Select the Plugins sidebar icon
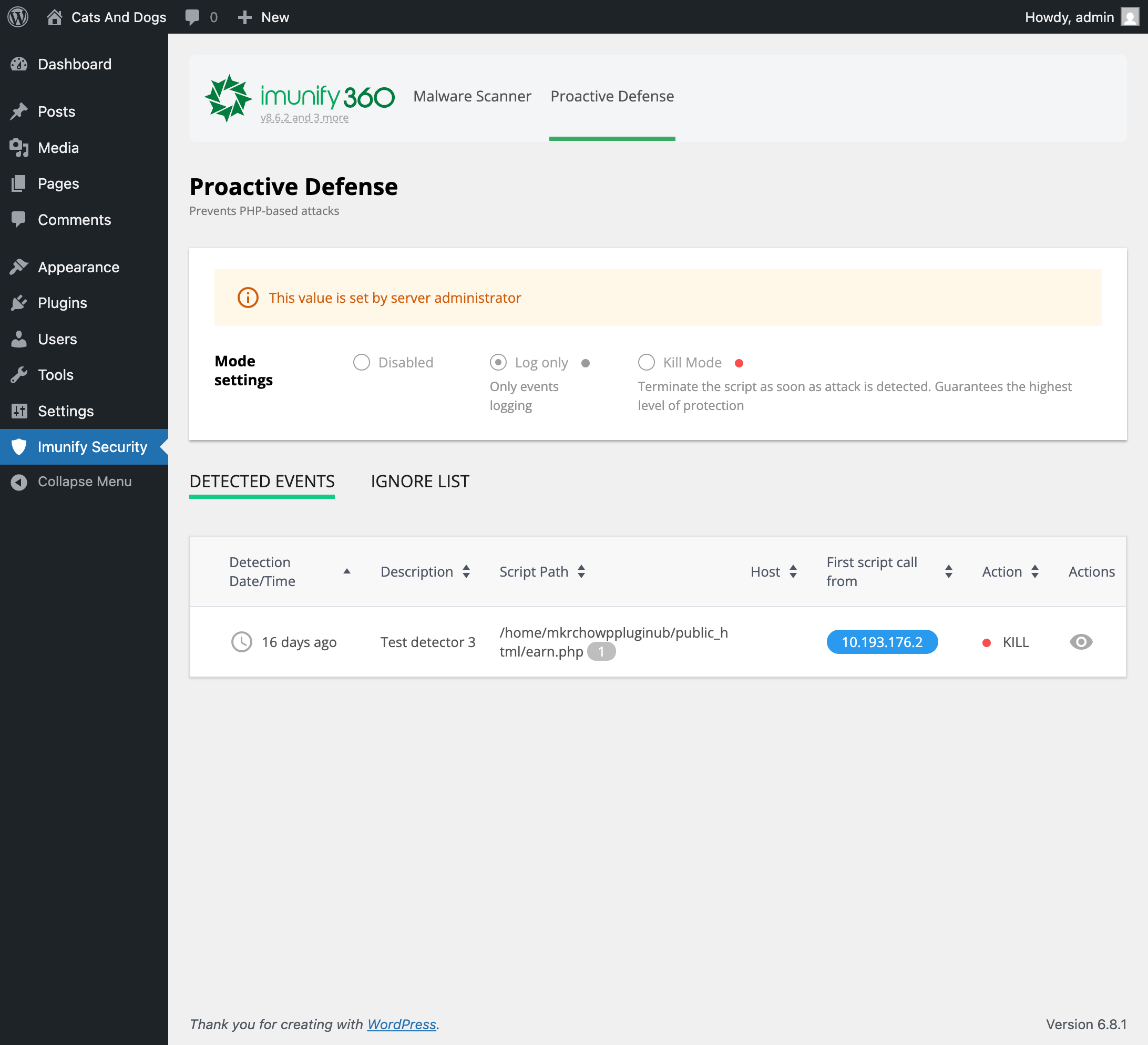This screenshot has width=1148, height=1045. point(19,303)
